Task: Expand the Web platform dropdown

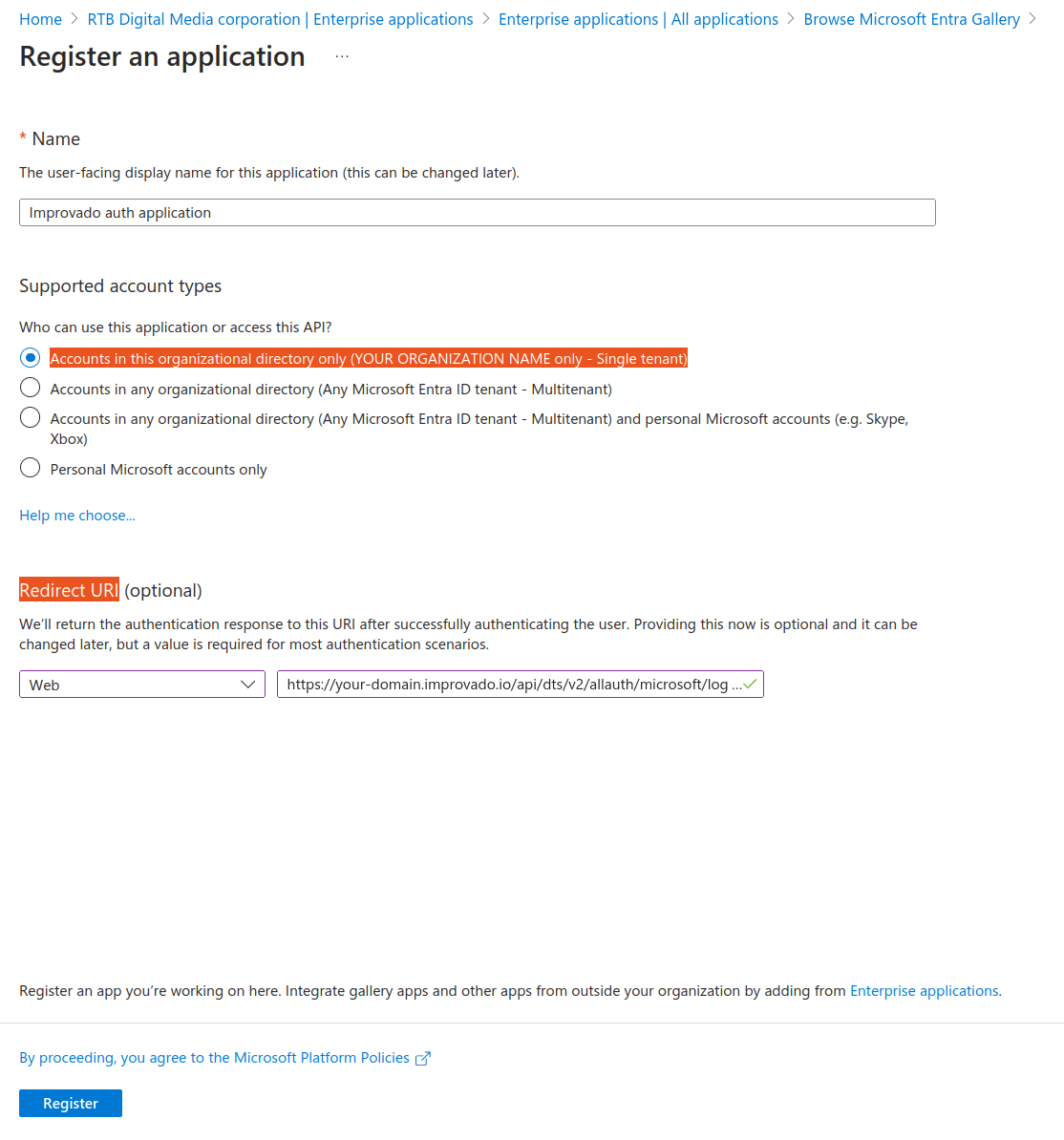Action: click(x=141, y=685)
